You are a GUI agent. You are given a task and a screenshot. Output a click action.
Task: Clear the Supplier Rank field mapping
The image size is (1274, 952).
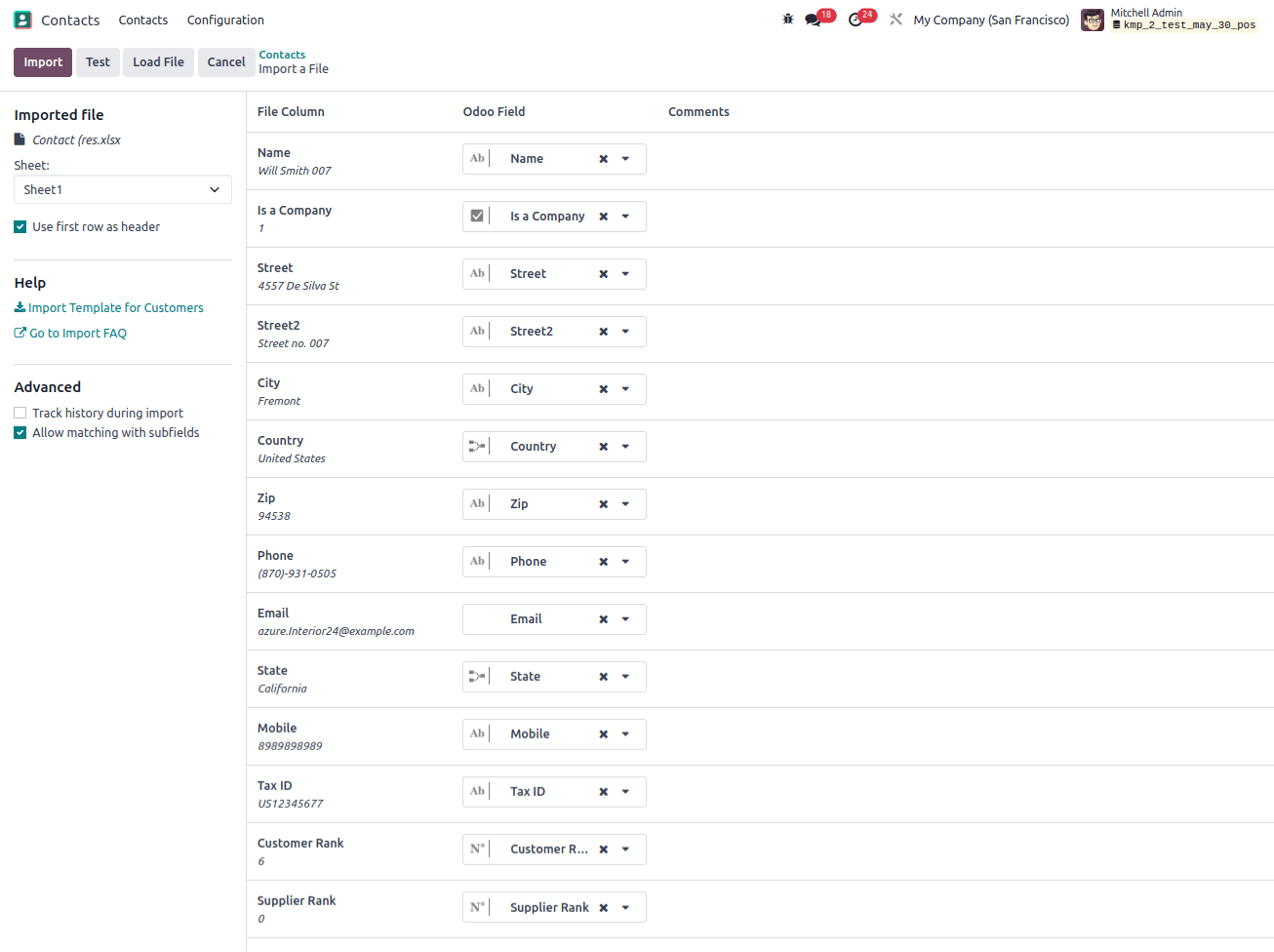coord(604,908)
